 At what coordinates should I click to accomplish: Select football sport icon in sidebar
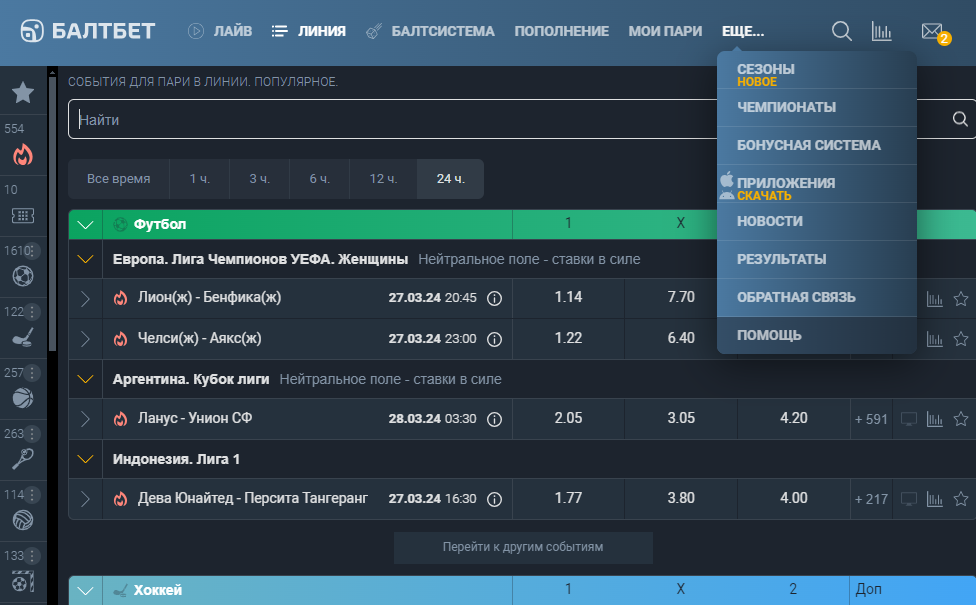point(23,276)
